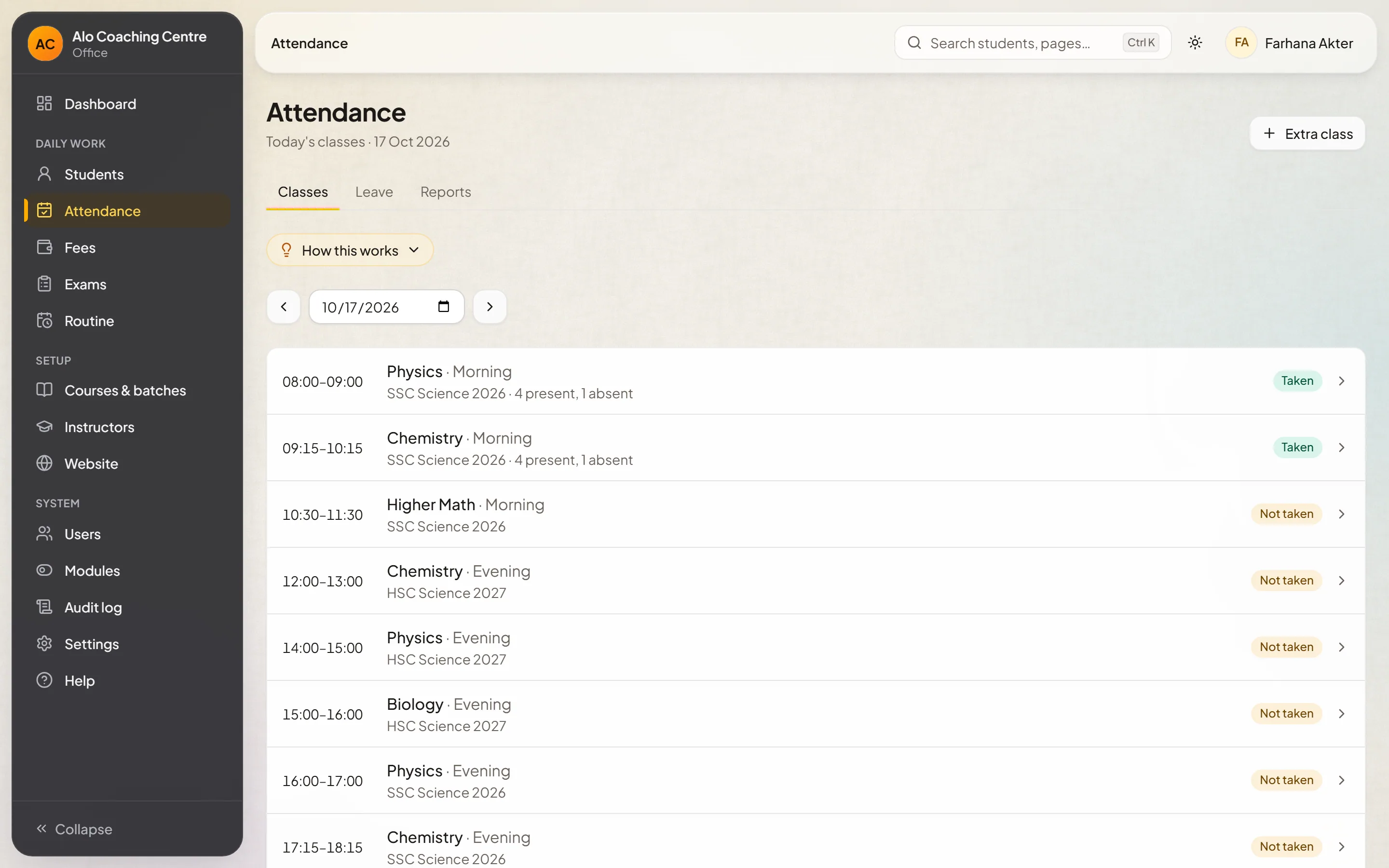Open the Dashboard page icon
Screen dimensions: 1389x868
tap(44, 103)
